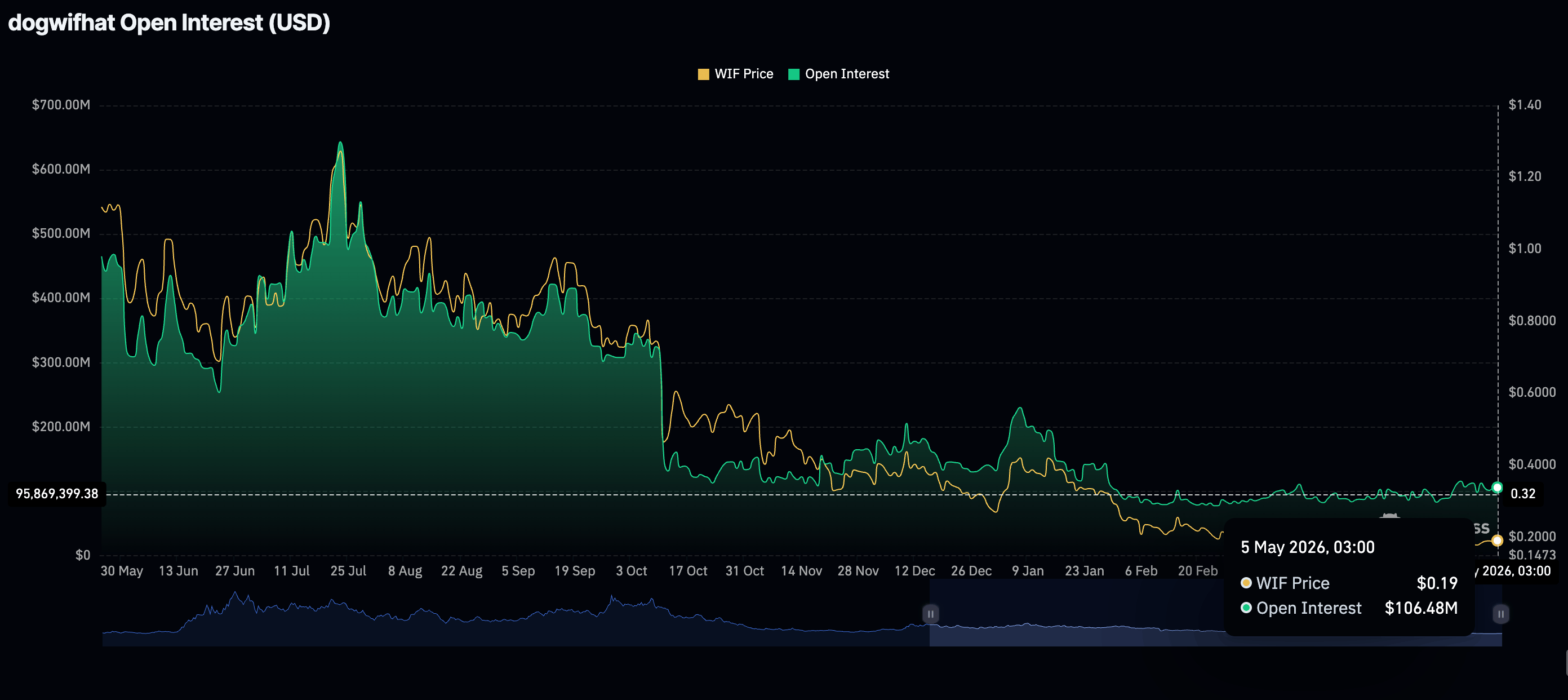Screen dimensions: 1568x700
Task: Click the 9 Jan date label
Action: point(1028,571)
